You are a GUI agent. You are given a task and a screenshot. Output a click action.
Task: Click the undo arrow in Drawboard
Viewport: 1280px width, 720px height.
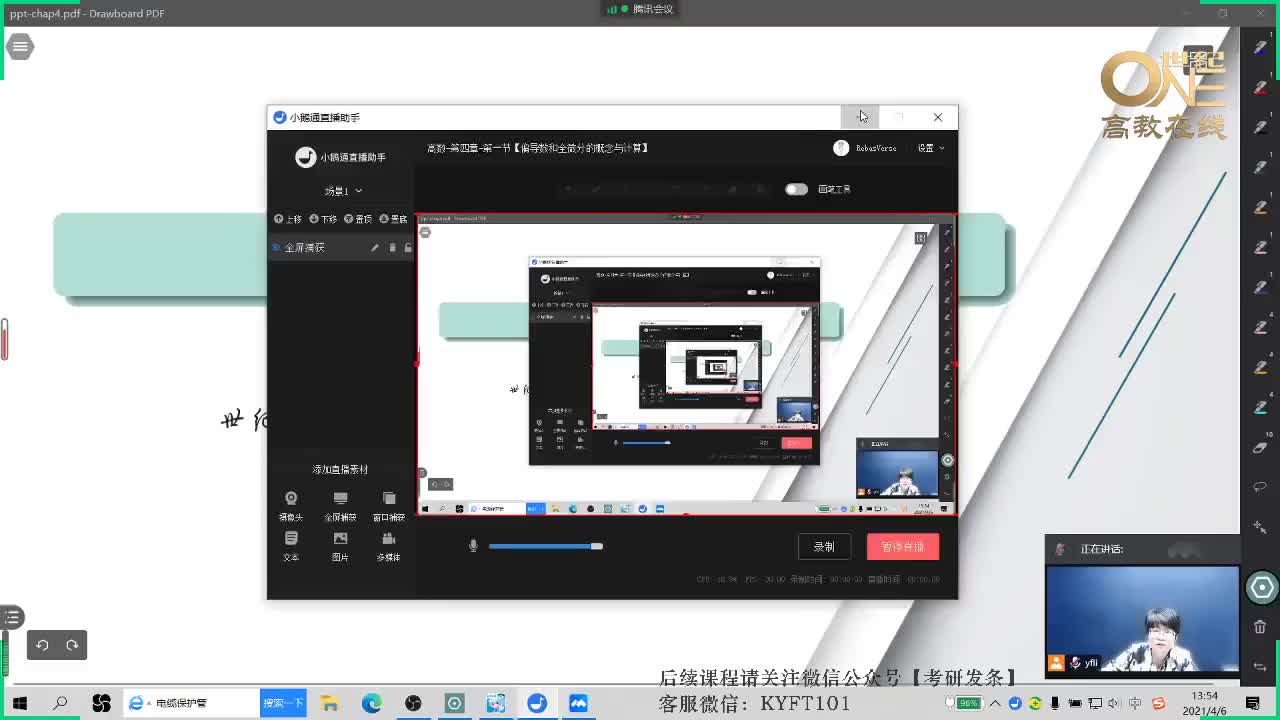42,645
